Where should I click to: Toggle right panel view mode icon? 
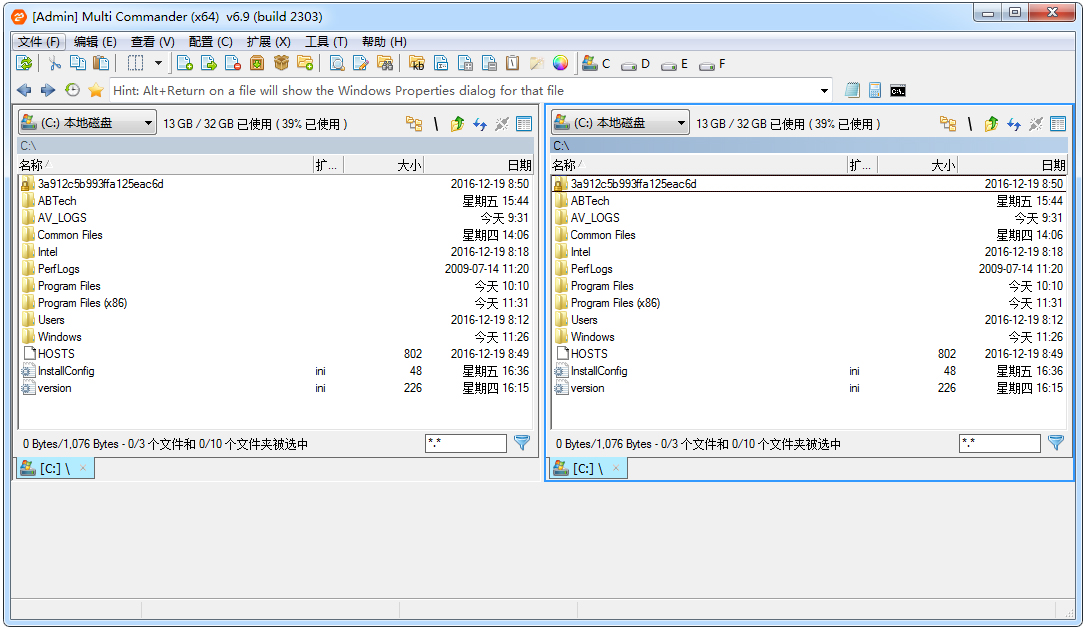1058,124
